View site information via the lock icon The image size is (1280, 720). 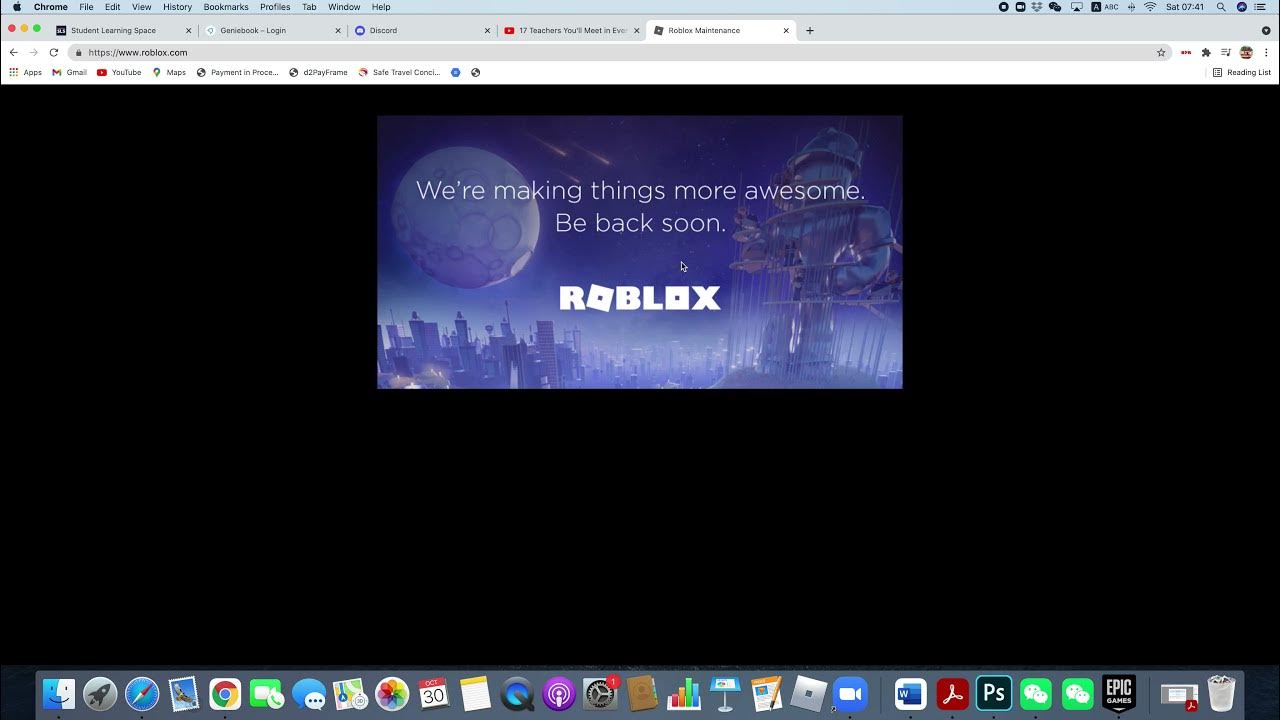(78, 52)
